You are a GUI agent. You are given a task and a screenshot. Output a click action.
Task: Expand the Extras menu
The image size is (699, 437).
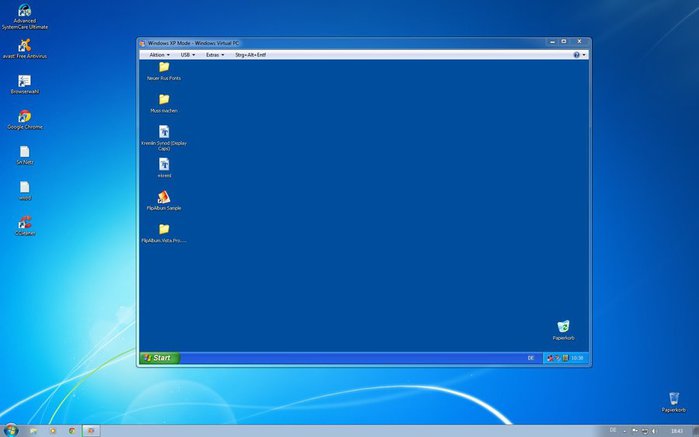[215, 55]
